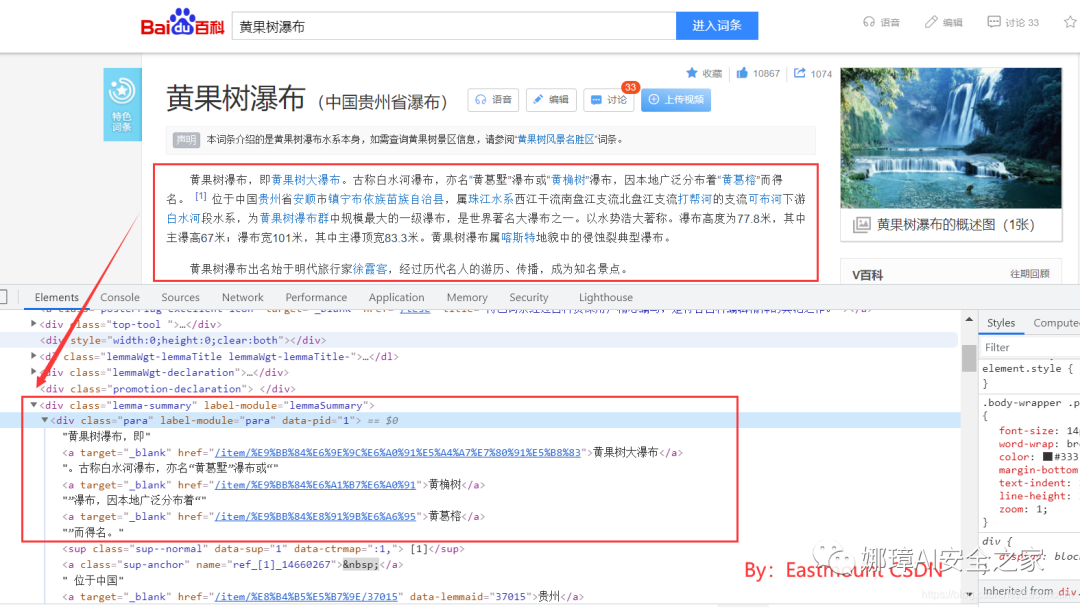
Task: Switch to the Styles pane tab
Action: pos(1001,322)
